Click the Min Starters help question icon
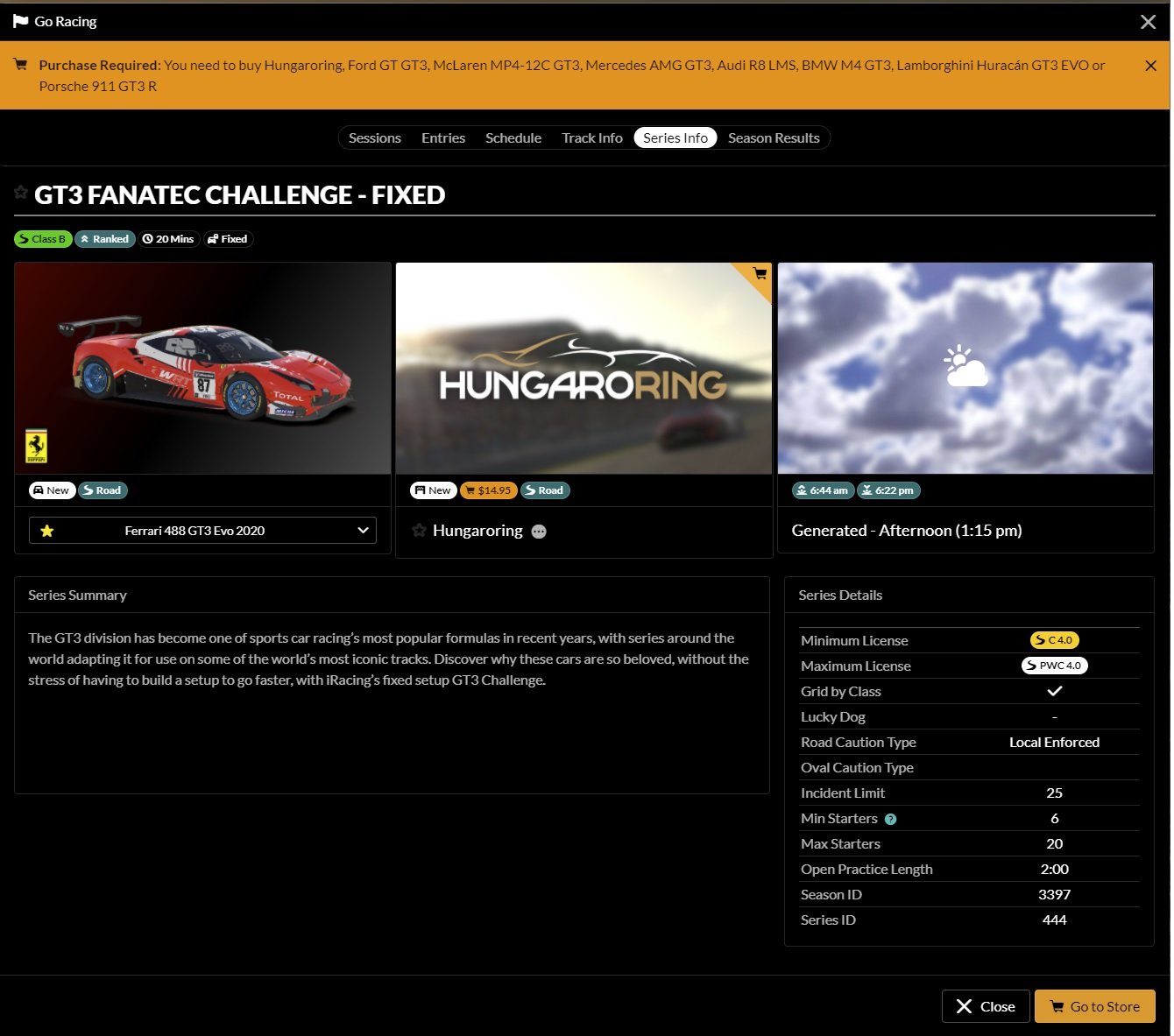Image resolution: width=1174 pixels, height=1036 pixels. (x=890, y=820)
